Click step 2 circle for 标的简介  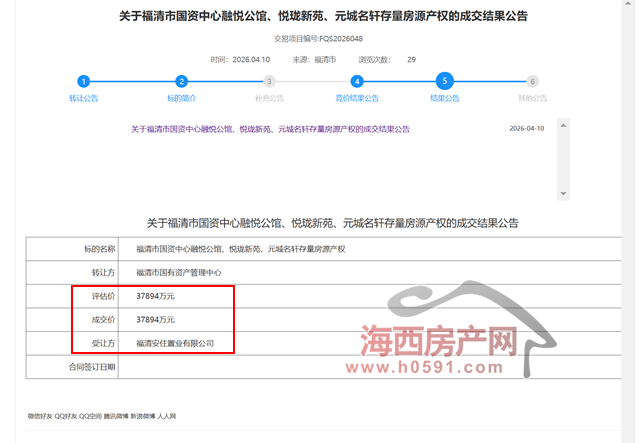(181, 81)
